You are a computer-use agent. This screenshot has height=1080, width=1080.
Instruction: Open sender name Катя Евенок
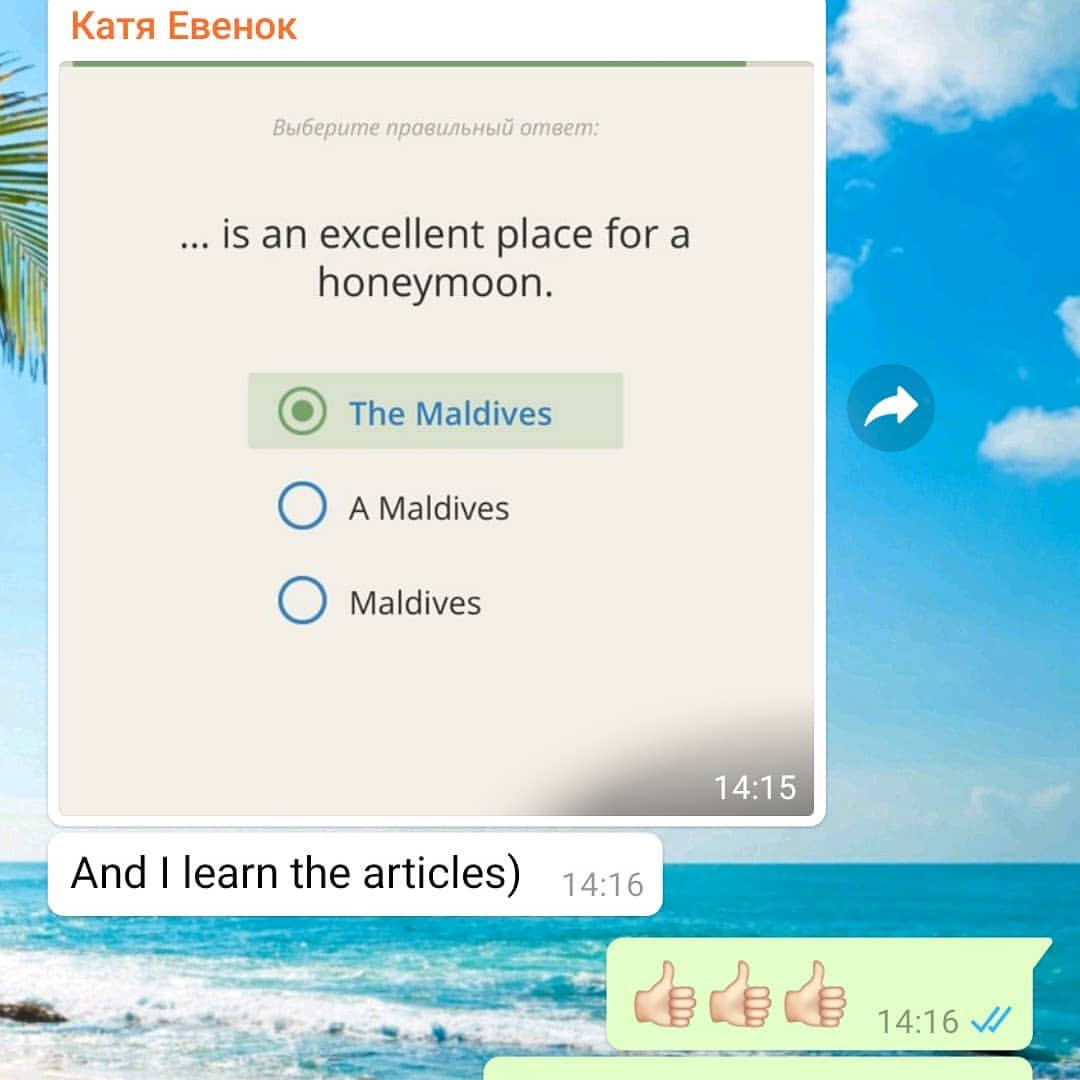(x=183, y=27)
